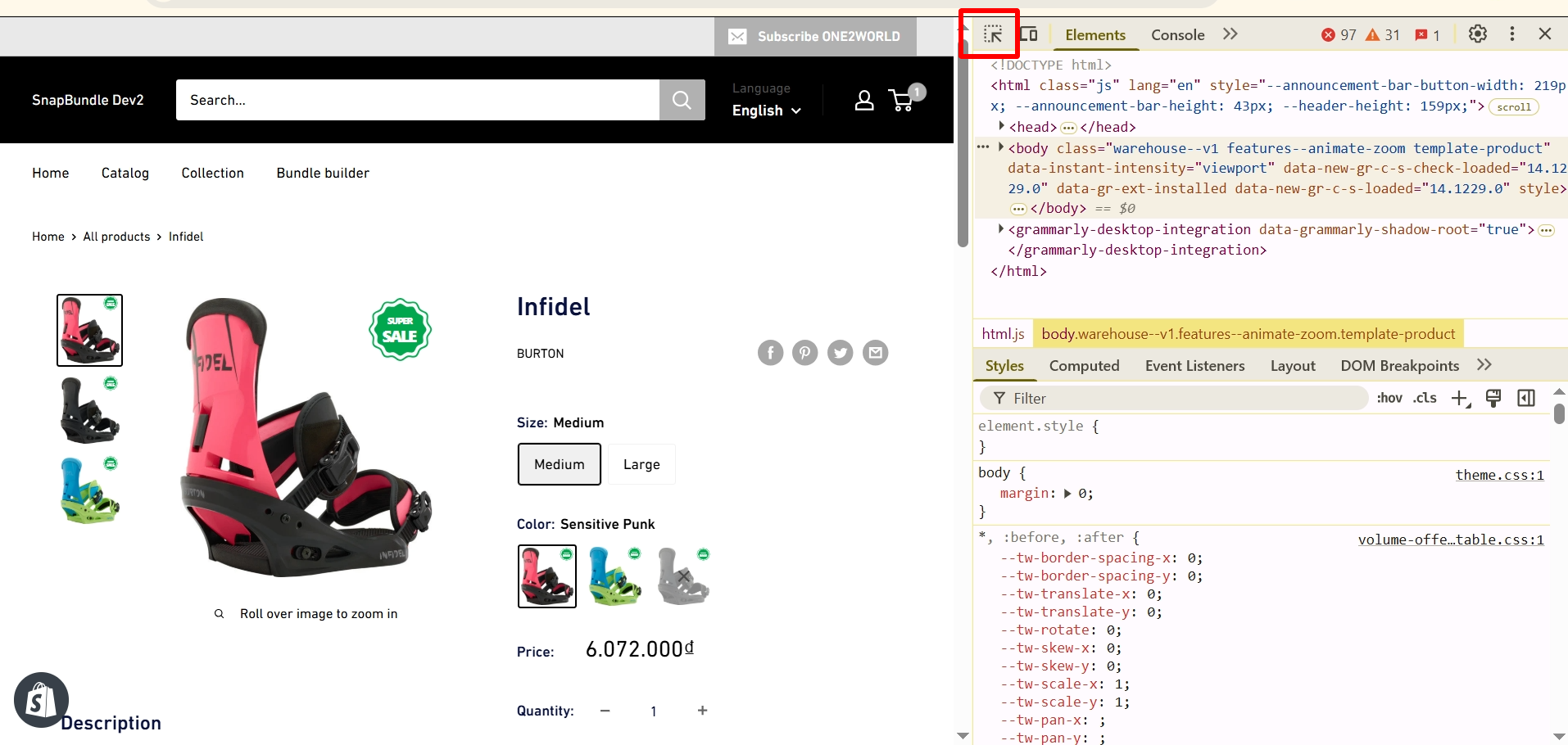Screen dimensions: 1568x745
Task: Share product by email
Action: pyautogui.click(x=875, y=353)
